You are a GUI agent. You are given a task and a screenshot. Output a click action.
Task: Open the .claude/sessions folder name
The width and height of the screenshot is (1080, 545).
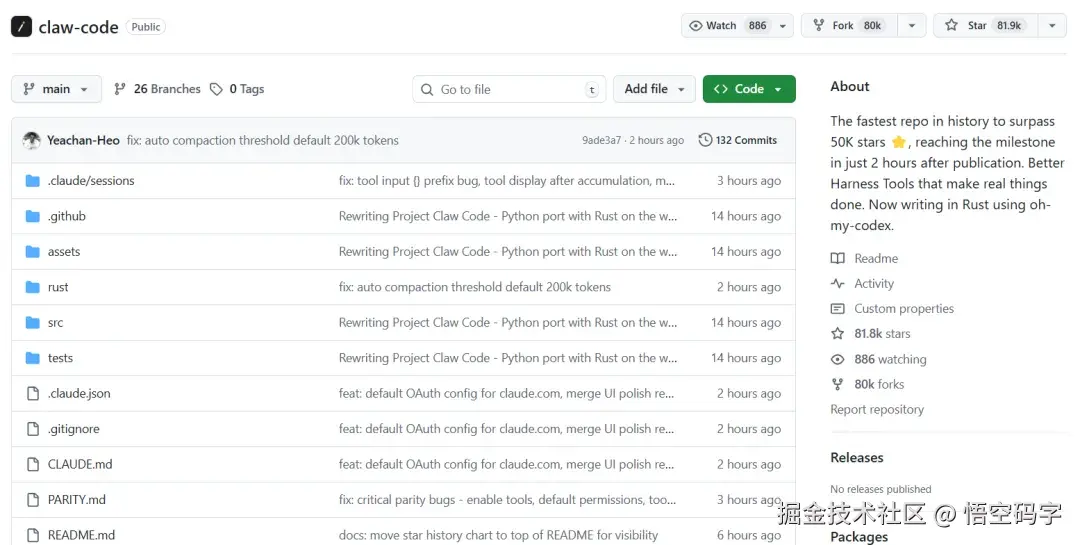coord(91,181)
